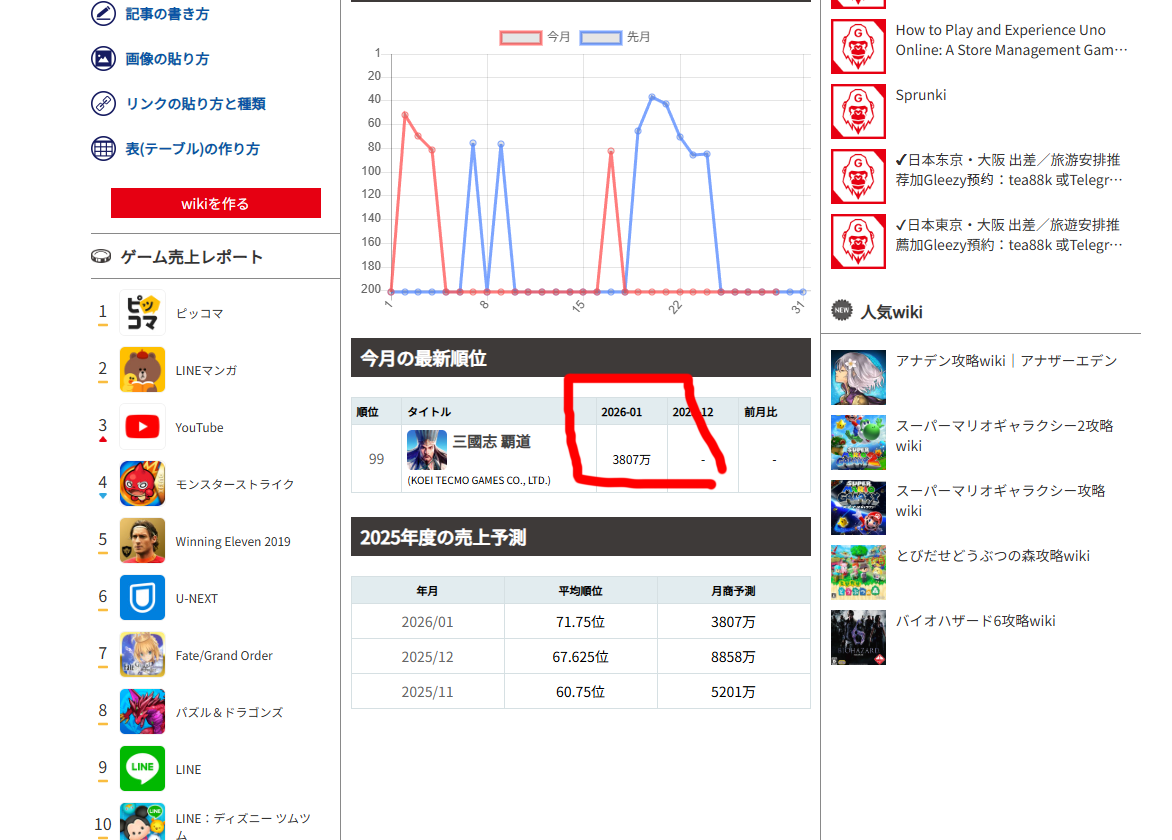Open the LINEマンガ app icon
This screenshot has height=840, width=1172.
coord(142,370)
